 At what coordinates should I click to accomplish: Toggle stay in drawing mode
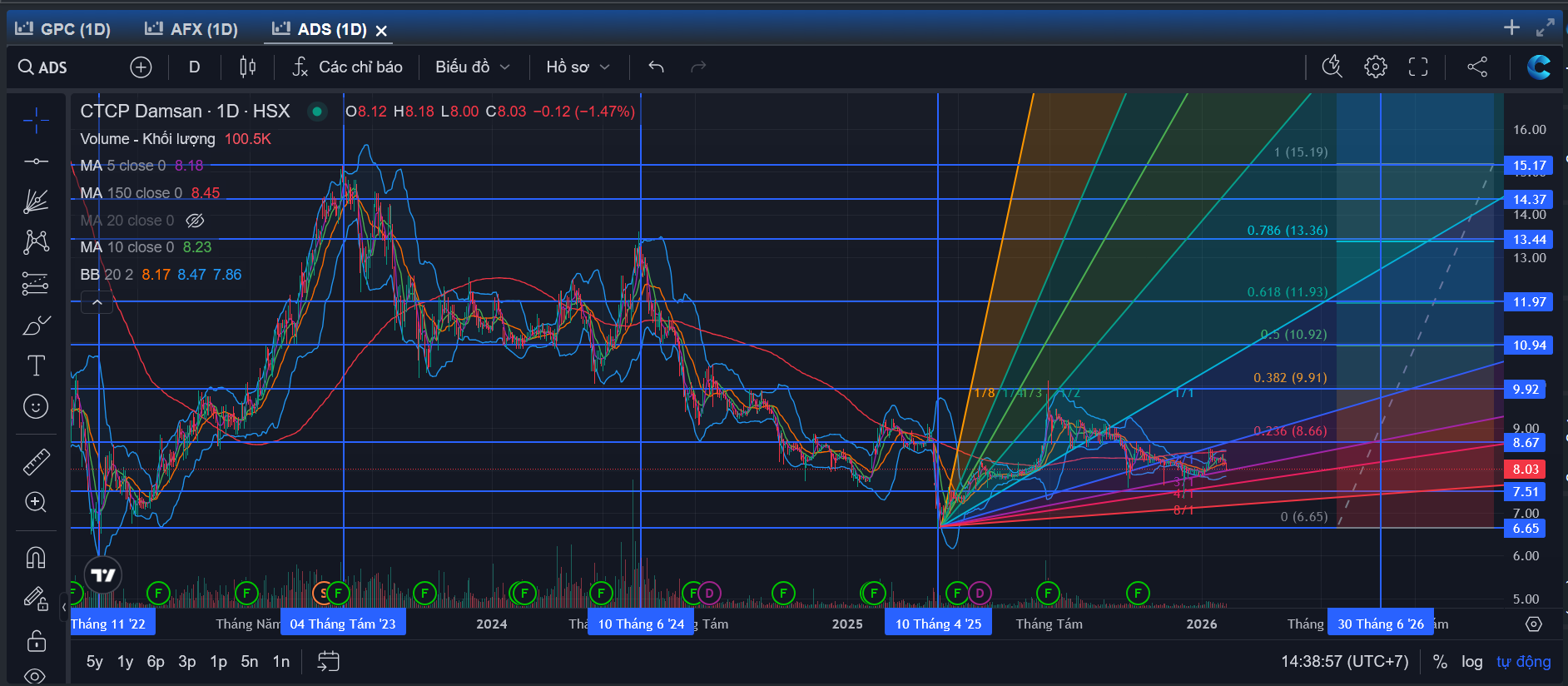36,599
